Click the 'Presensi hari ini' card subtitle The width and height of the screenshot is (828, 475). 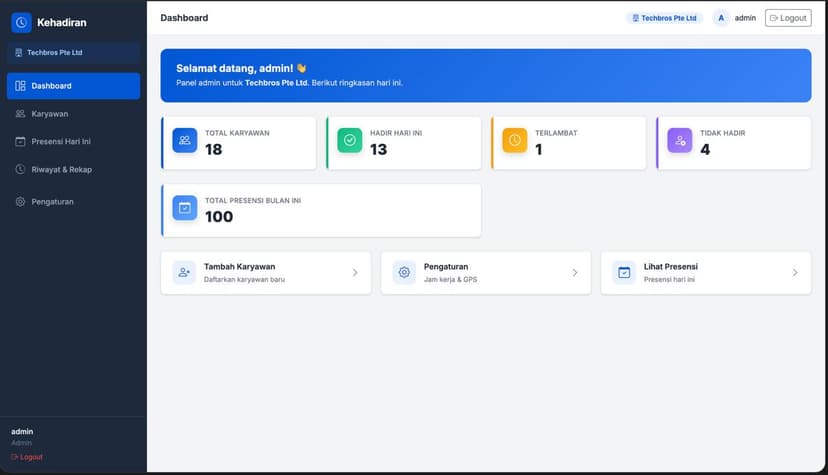point(669,280)
